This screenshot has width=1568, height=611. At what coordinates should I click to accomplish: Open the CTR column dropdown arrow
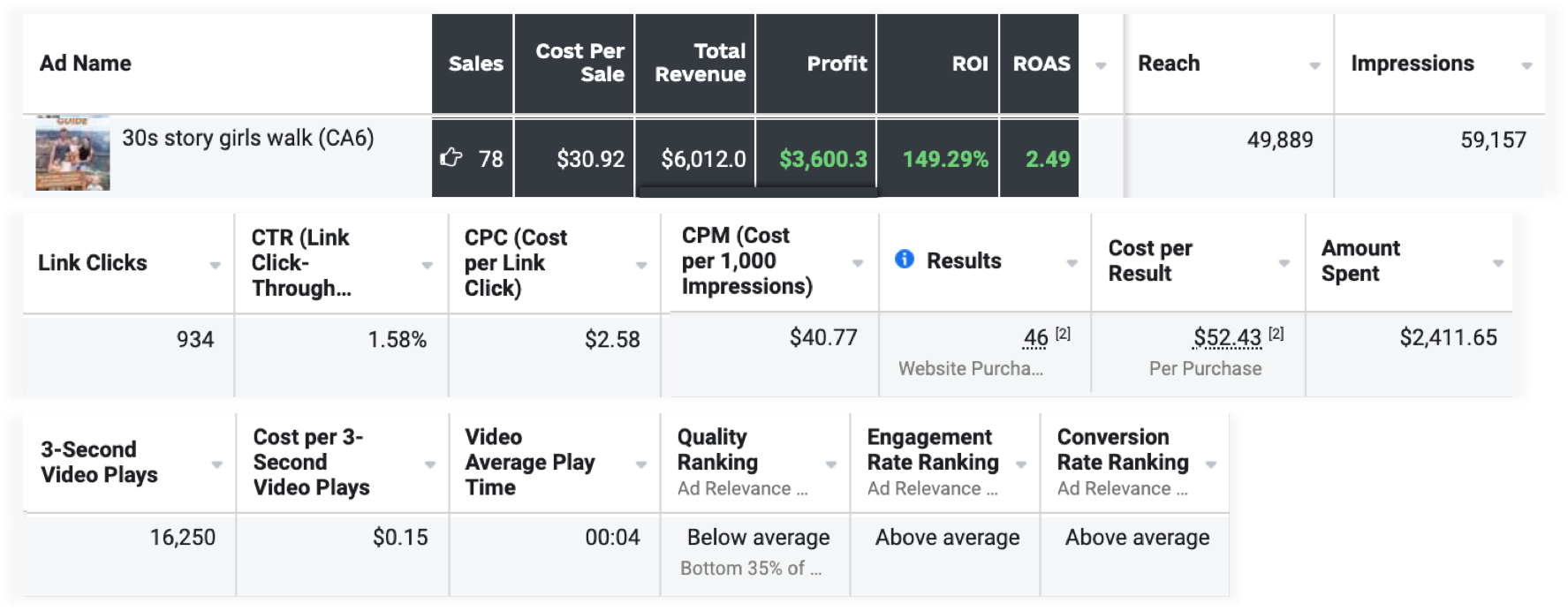coord(428,266)
